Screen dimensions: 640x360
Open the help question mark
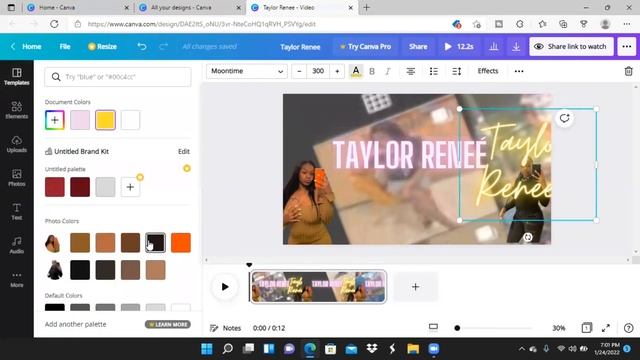628,328
